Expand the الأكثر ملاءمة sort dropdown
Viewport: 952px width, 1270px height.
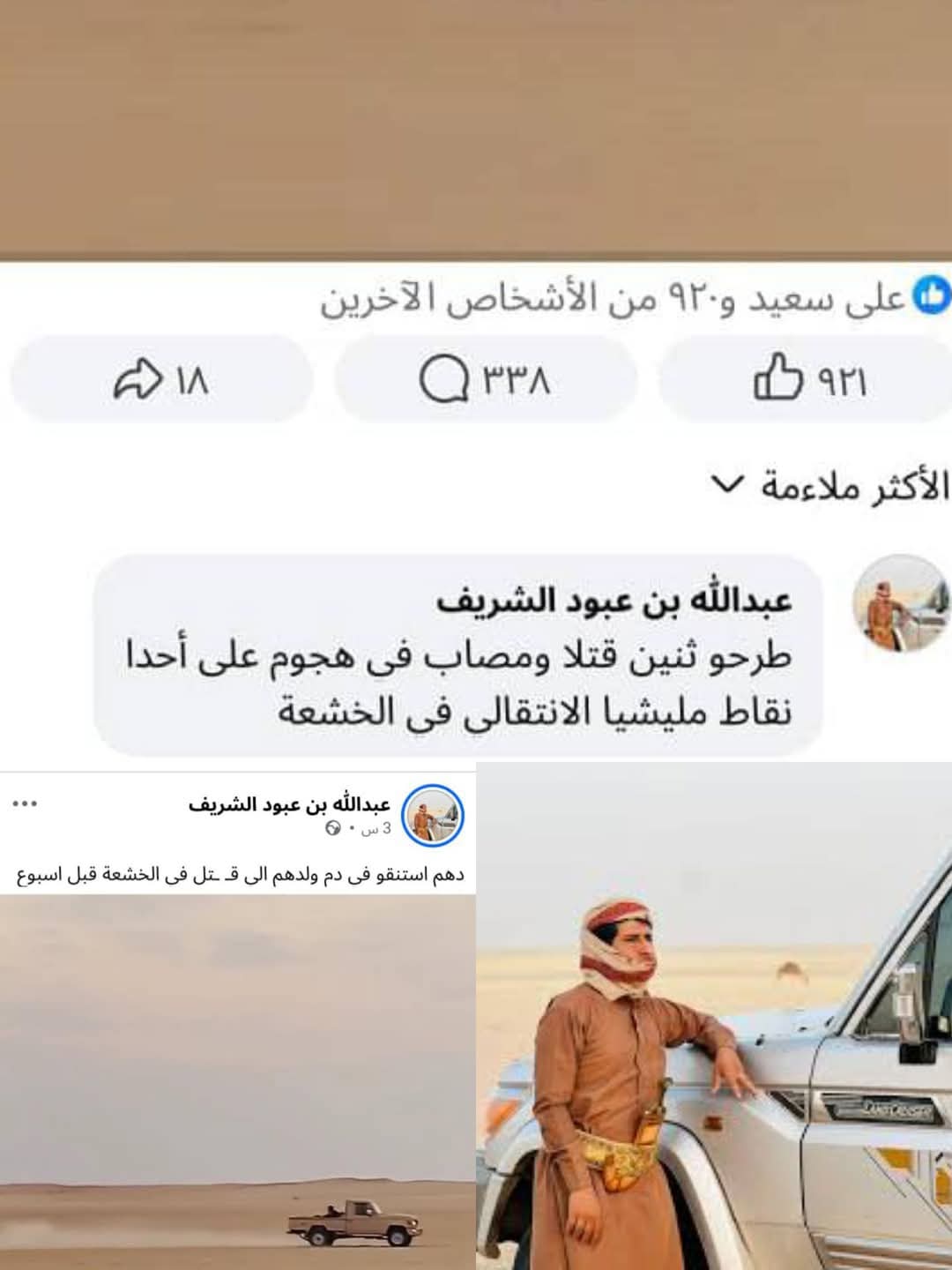click(x=829, y=486)
